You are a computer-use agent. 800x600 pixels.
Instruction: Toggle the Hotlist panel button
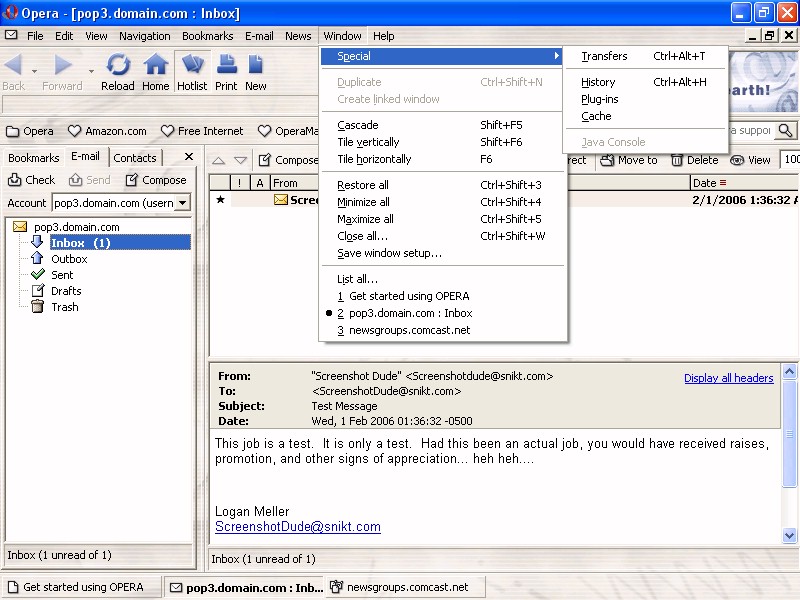[x=192, y=72]
